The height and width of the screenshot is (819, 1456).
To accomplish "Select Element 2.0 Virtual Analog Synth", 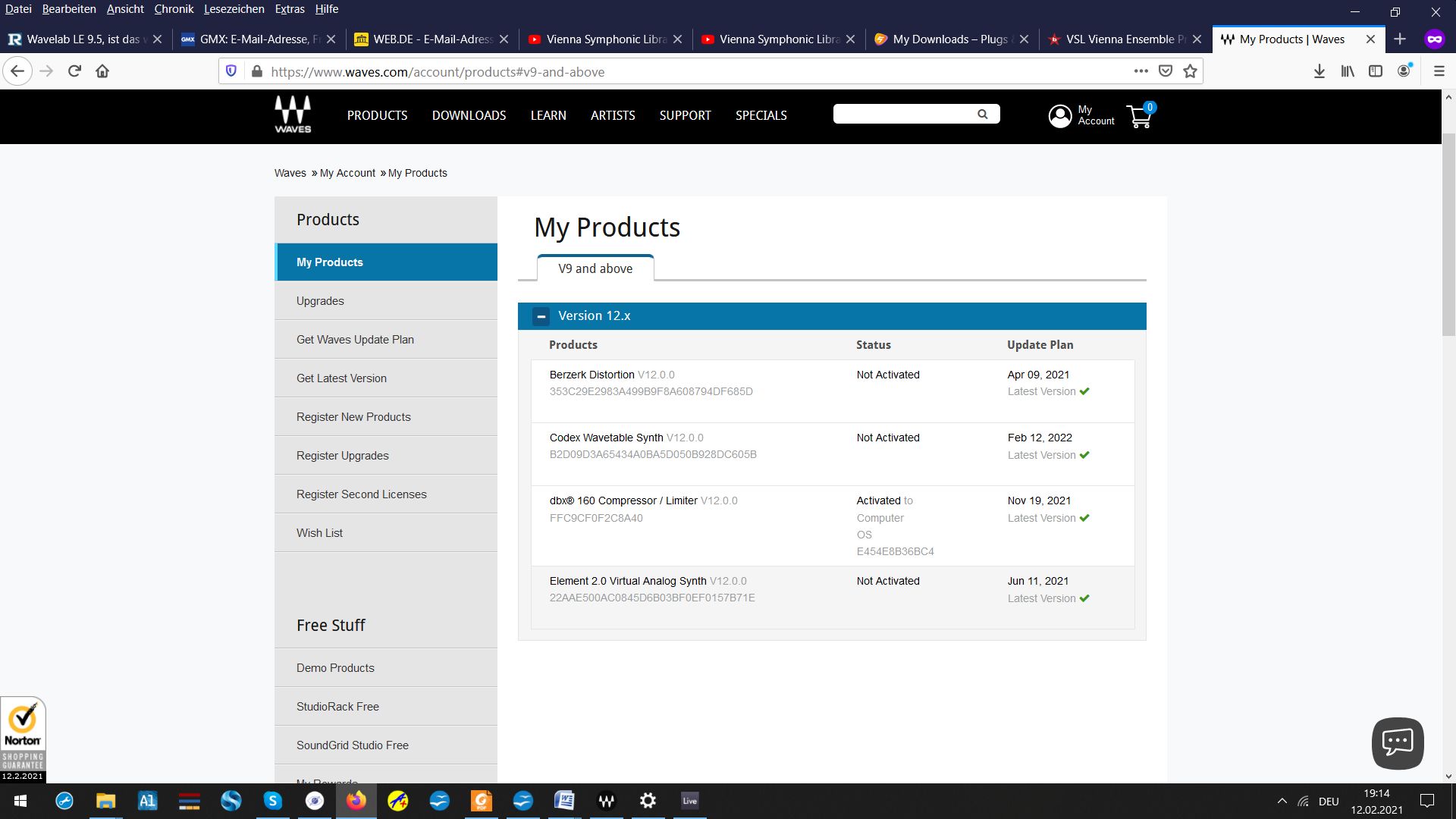I will point(627,581).
